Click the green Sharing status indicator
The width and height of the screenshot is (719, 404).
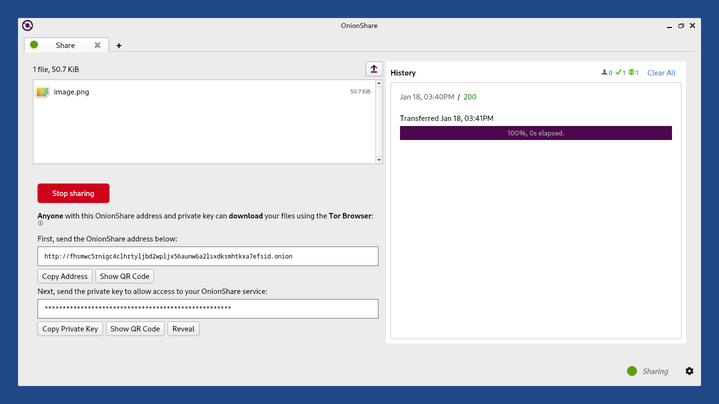632,371
